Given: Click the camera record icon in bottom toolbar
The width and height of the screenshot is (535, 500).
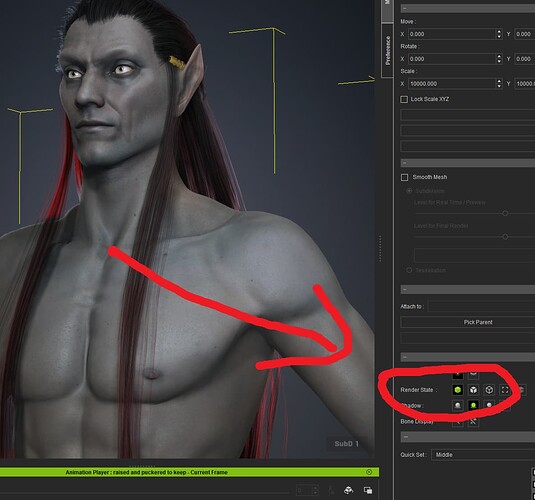Looking at the screenshot, I should click(x=348, y=490).
